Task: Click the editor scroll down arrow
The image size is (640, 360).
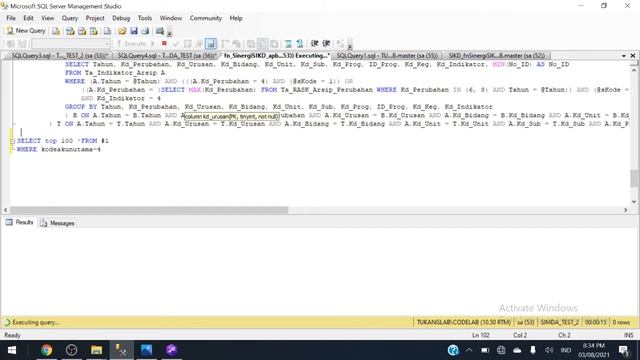Action: pos(633,201)
